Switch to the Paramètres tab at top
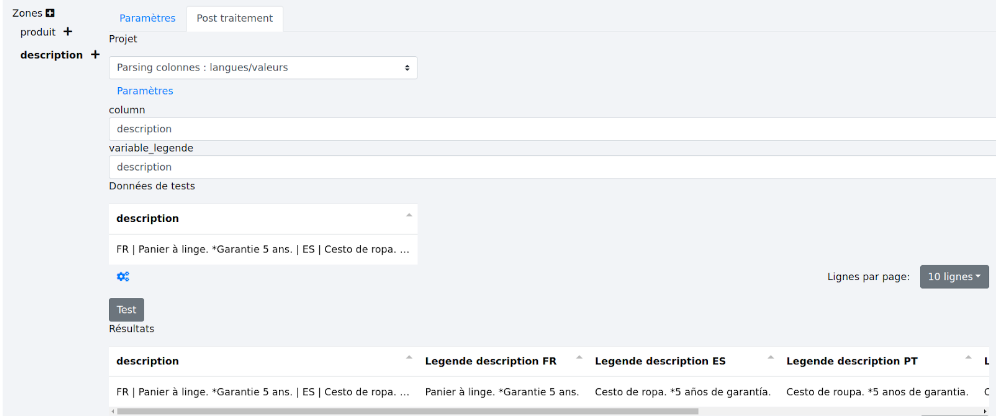Viewport: 998px width, 416px height. 147,18
